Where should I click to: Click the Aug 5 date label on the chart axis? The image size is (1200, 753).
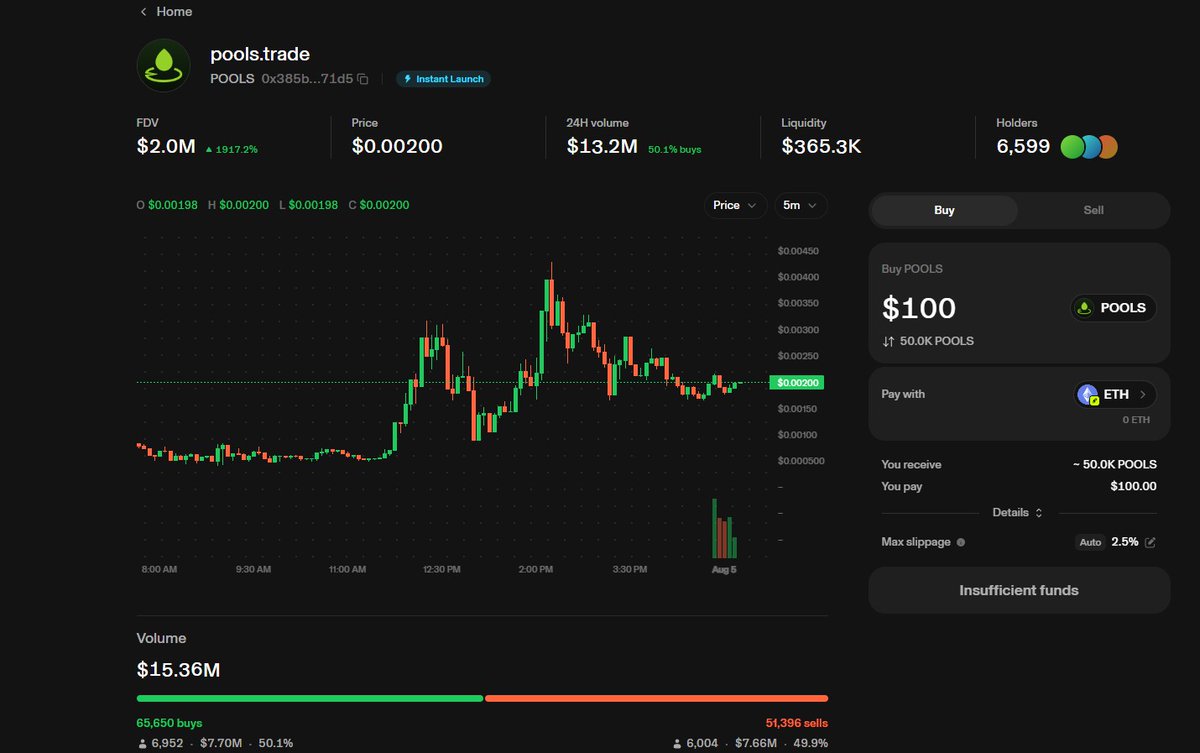click(x=724, y=569)
